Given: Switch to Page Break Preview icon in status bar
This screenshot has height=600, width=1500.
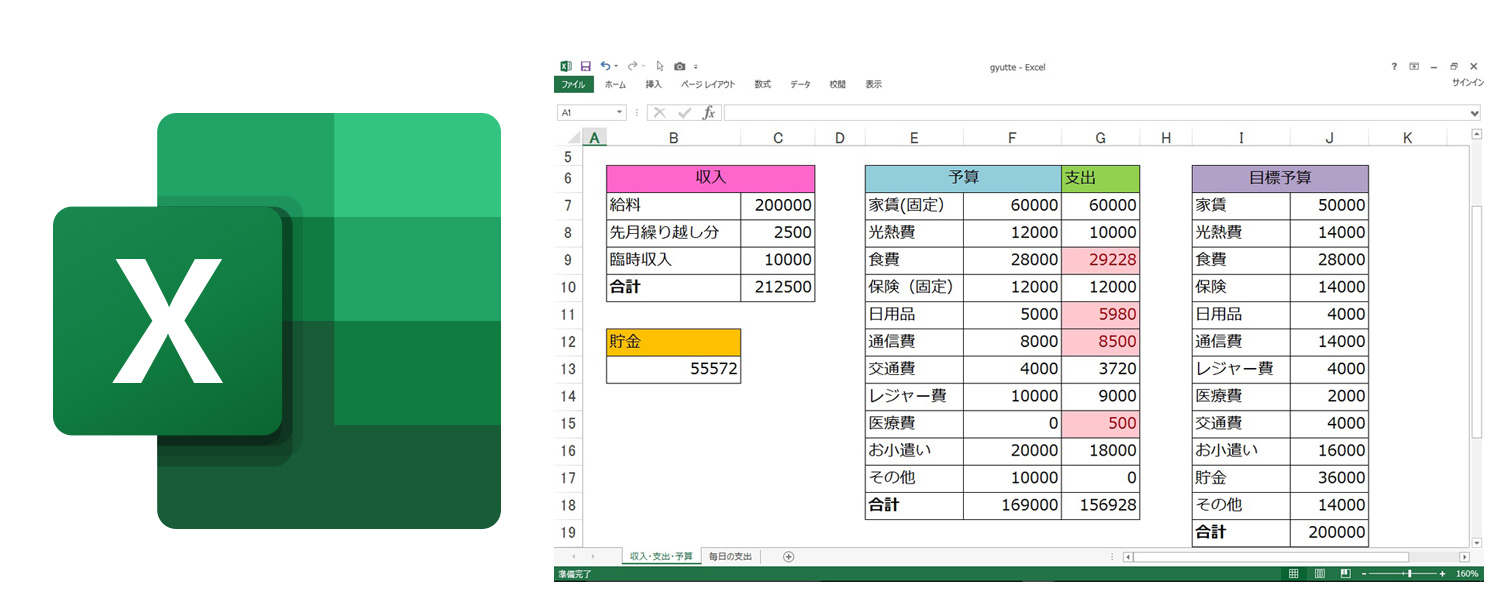Looking at the screenshot, I should (1345, 574).
